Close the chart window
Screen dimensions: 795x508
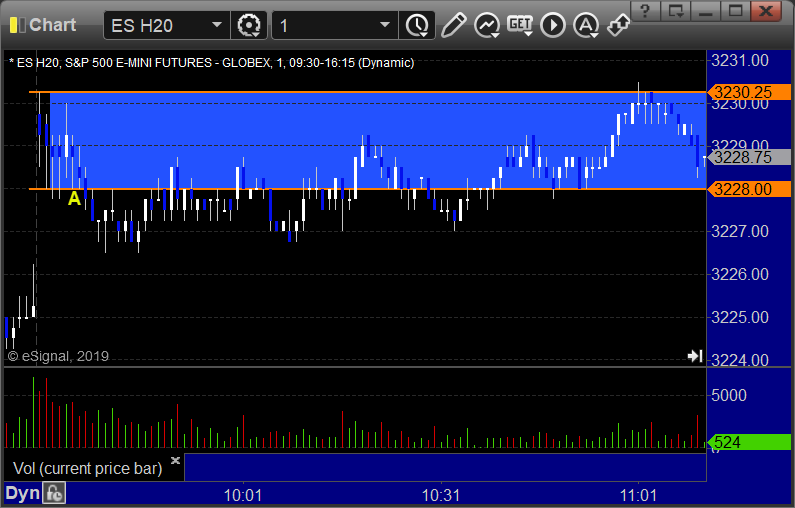766,11
